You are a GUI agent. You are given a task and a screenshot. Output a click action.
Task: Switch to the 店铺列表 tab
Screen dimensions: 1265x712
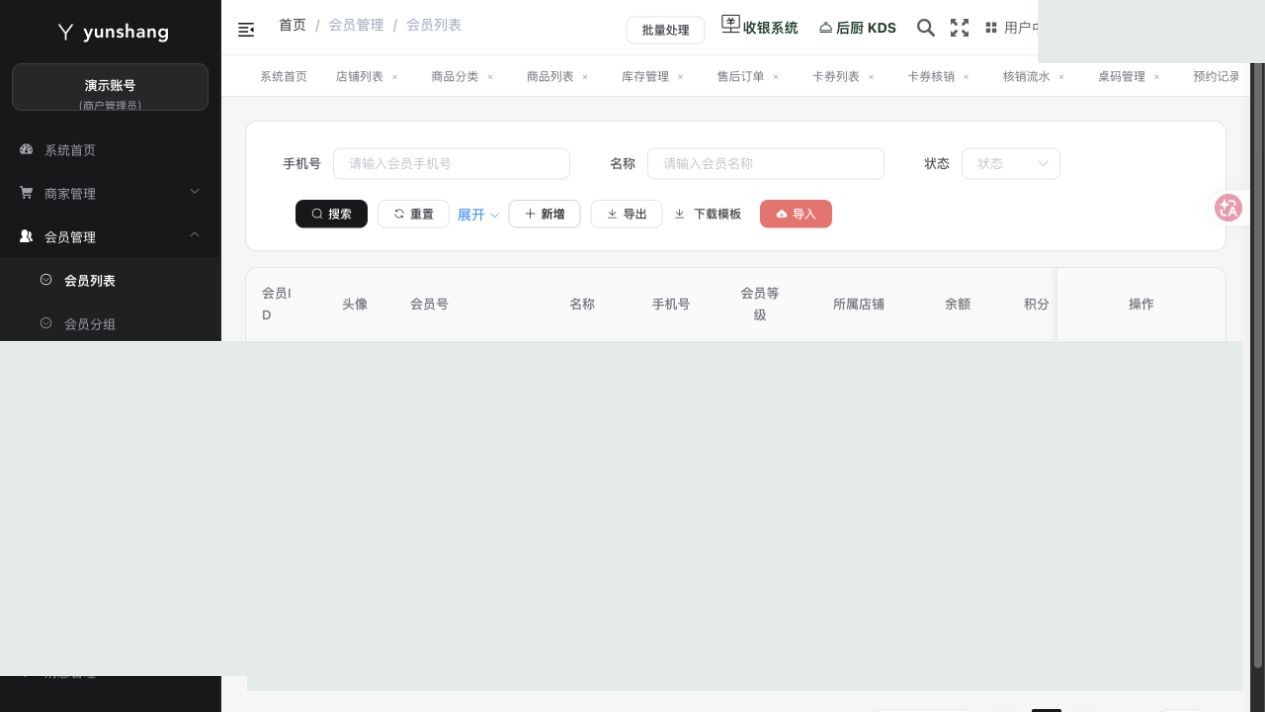[360, 77]
